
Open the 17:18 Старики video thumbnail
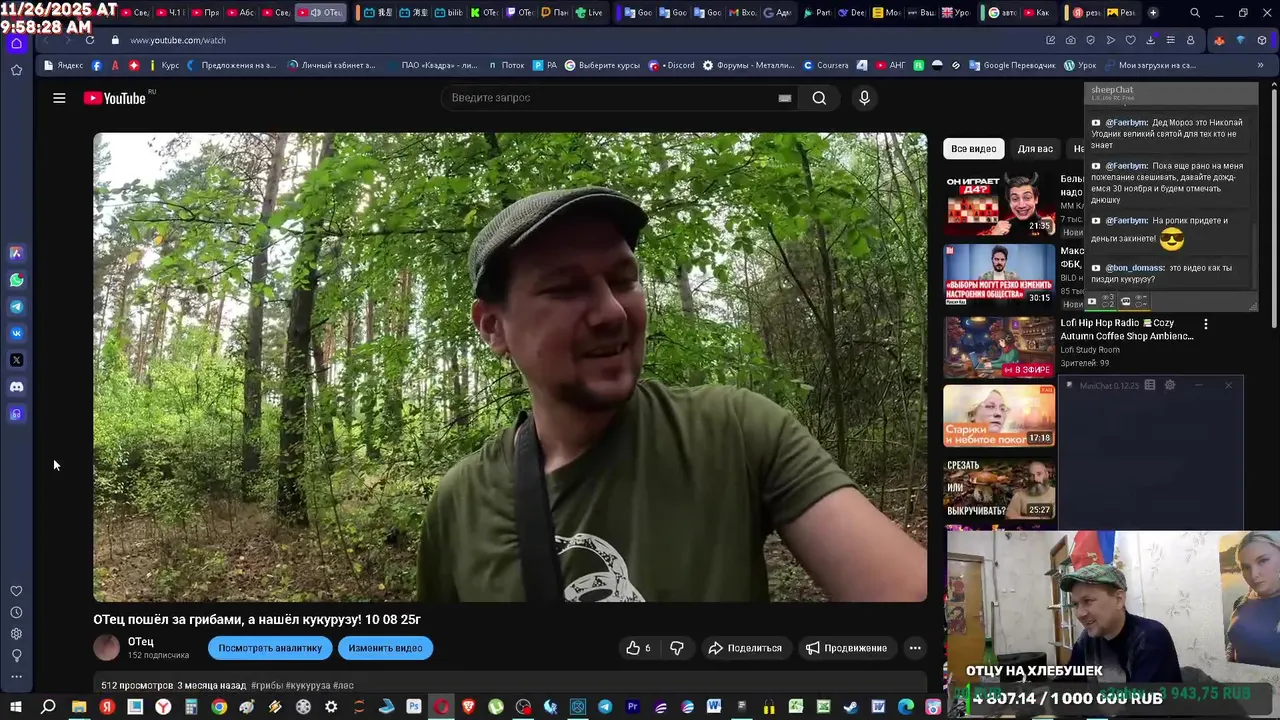(999, 416)
